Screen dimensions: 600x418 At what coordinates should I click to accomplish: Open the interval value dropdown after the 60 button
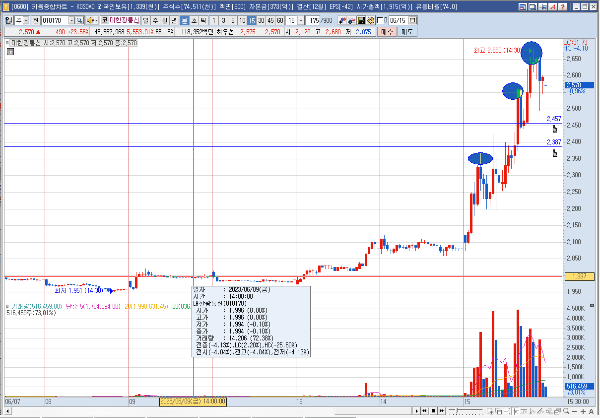[x=301, y=20]
